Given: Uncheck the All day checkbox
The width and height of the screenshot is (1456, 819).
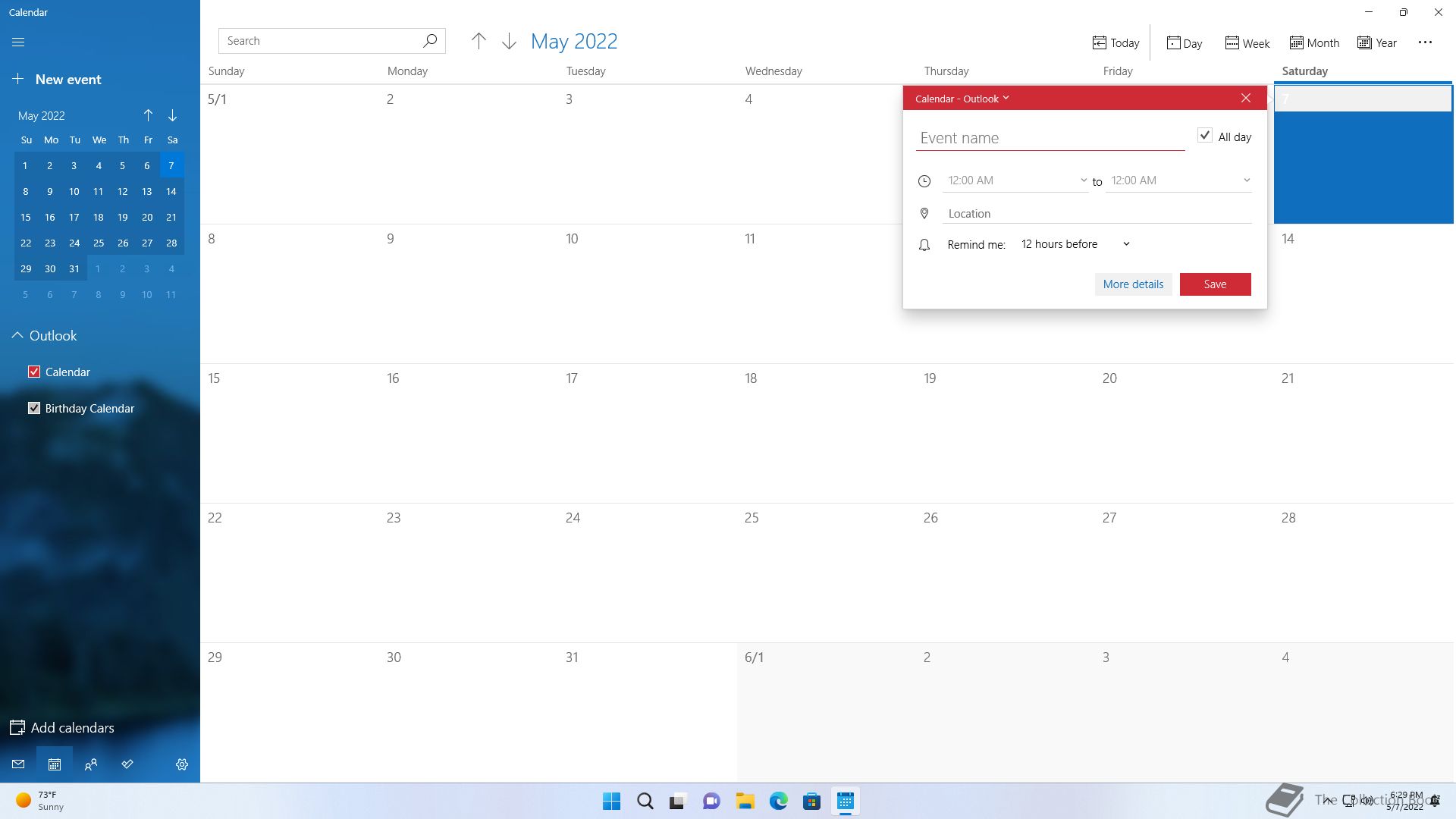Looking at the screenshot, I should (1204, 136).
